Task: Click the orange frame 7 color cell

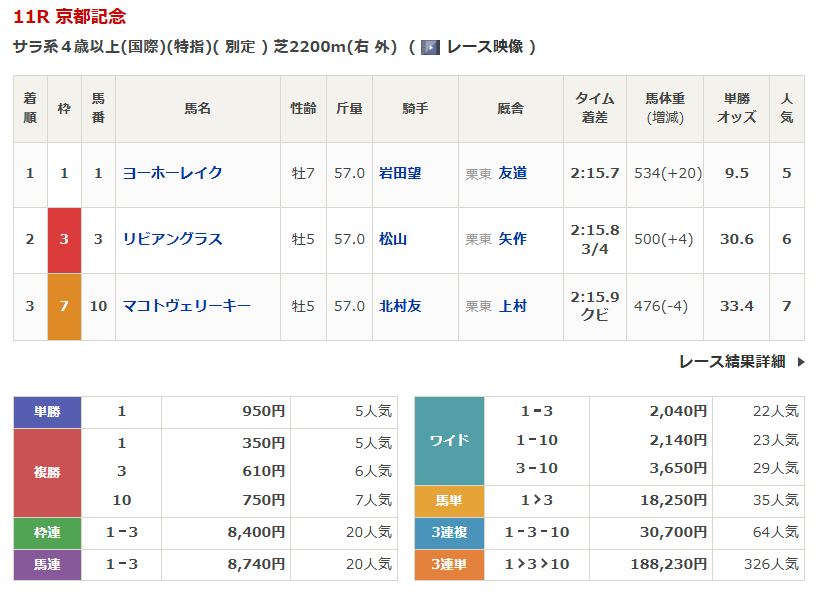Action: point(64,307)
